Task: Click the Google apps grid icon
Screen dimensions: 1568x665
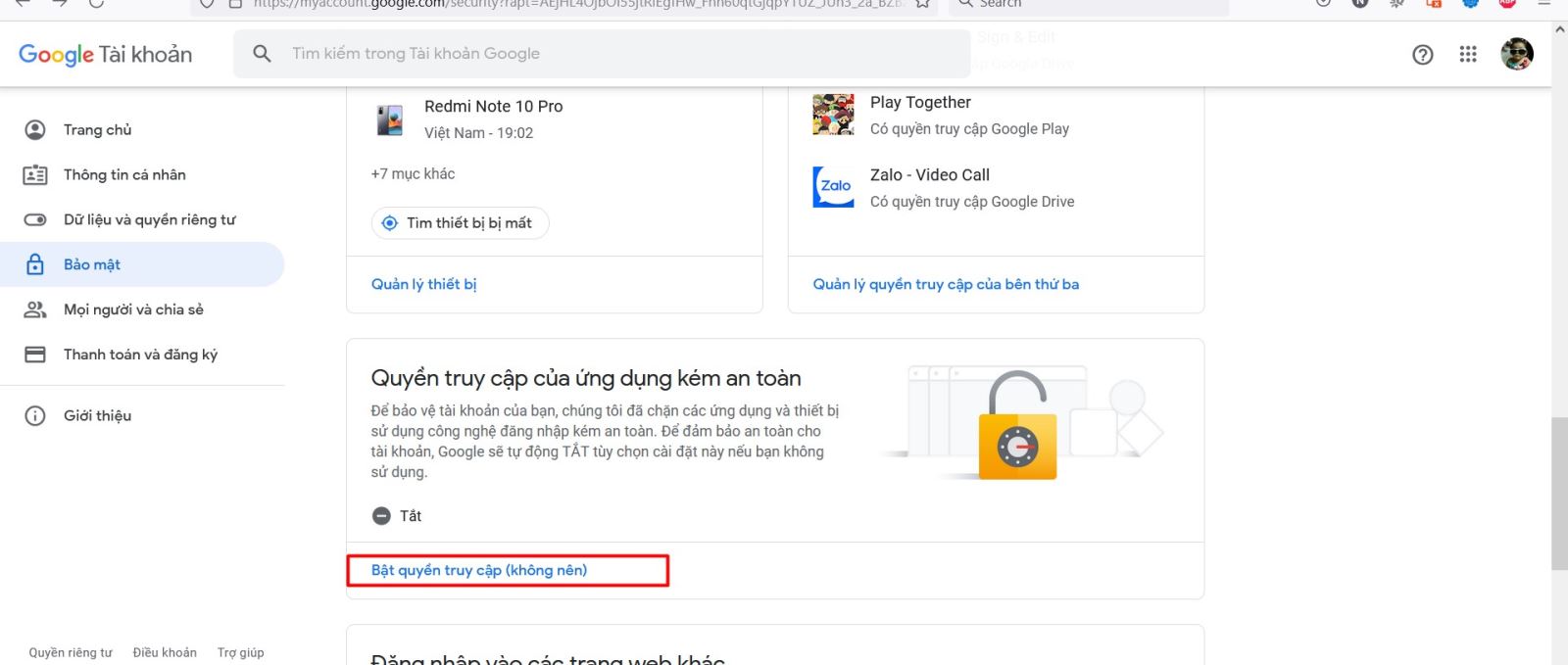Action: (x=1467, y=55)
